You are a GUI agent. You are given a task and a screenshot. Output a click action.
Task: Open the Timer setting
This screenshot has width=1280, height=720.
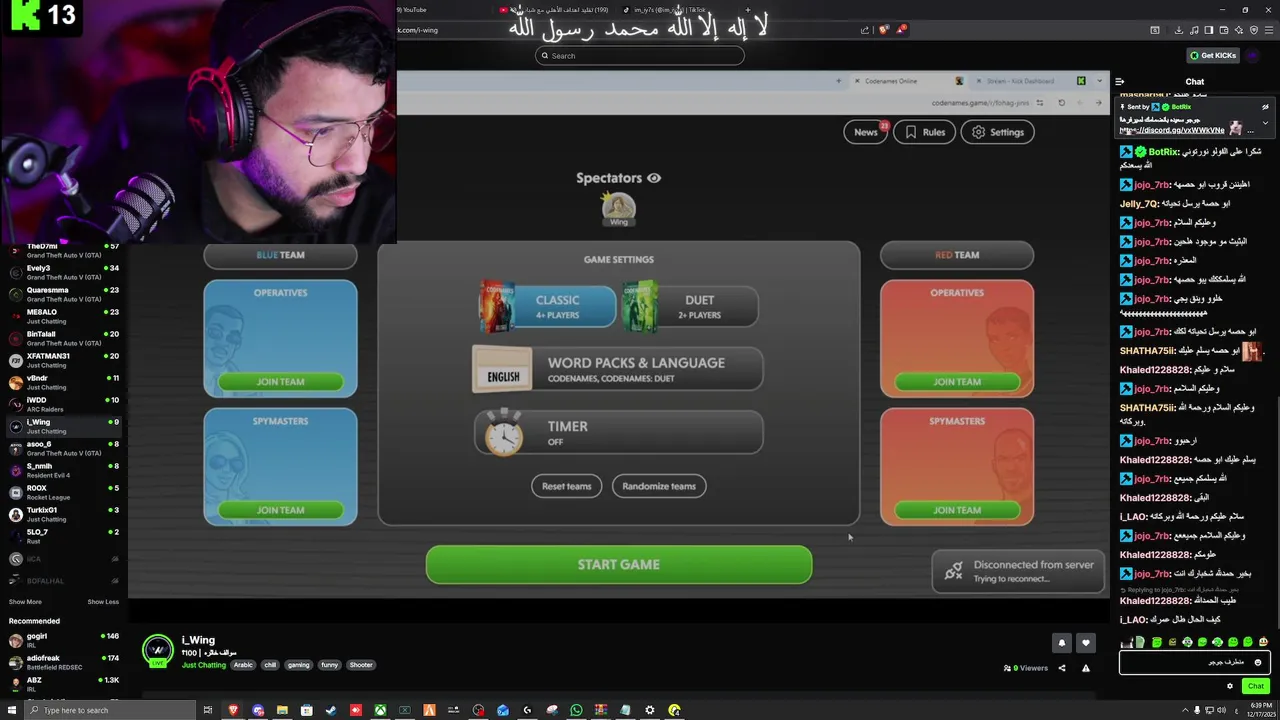618,433
